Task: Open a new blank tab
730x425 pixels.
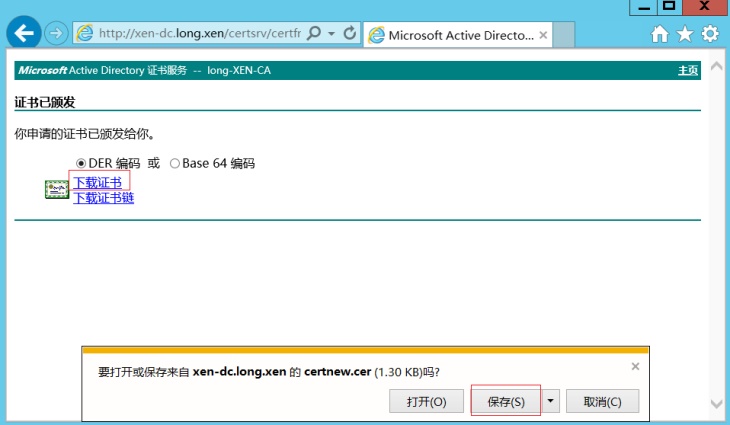Action: (564, 35)
